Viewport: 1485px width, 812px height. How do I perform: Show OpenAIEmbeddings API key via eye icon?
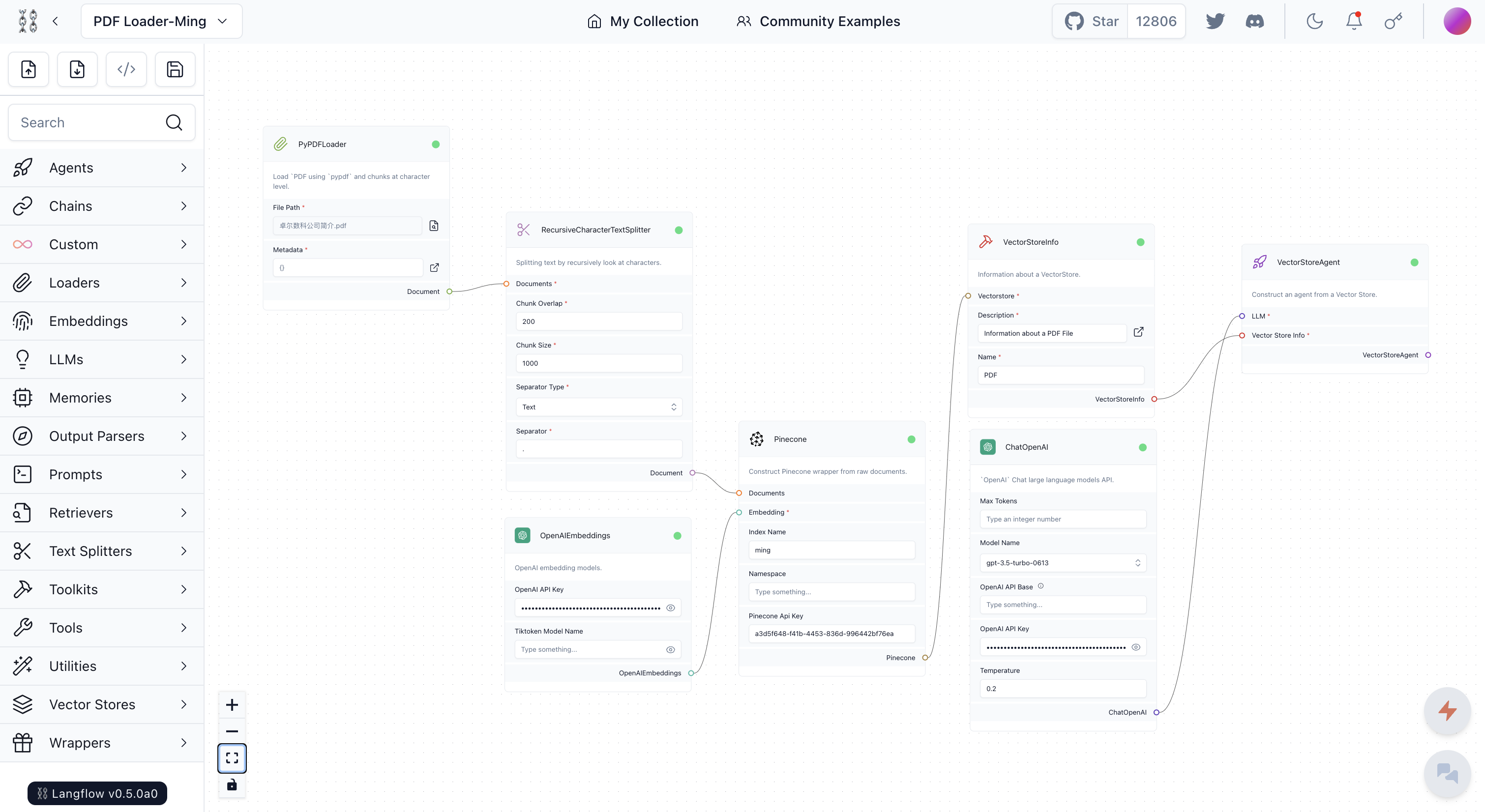(x=670, y=608)
